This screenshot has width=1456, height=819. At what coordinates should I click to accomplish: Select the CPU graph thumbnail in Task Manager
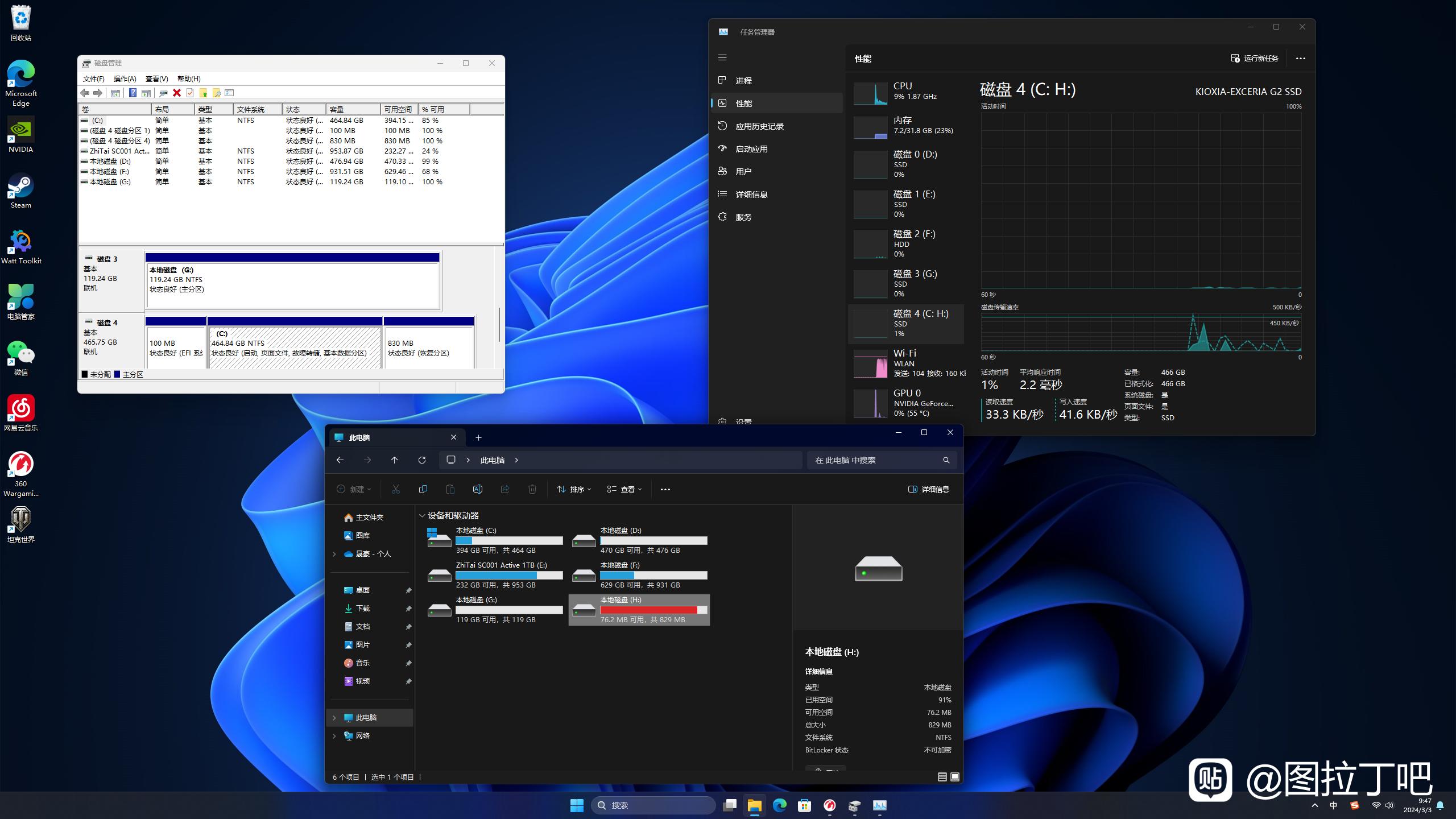coord(870,93)
